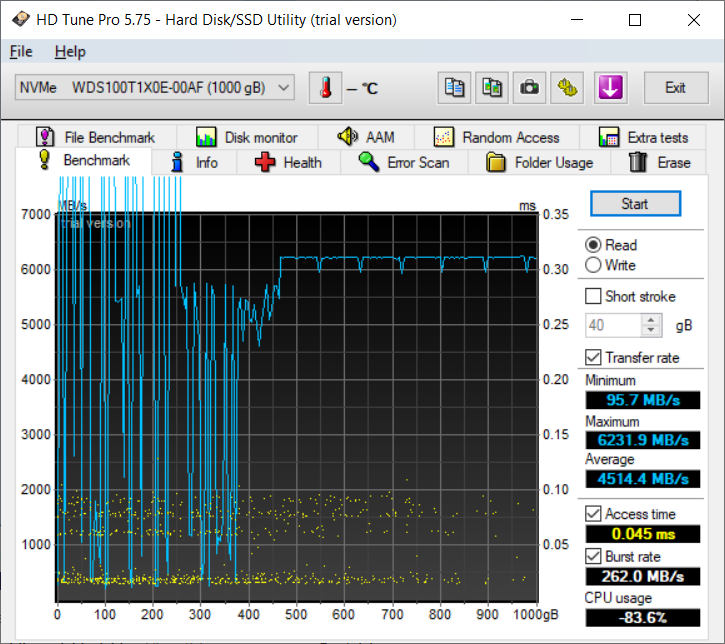This screenshot has width=725, height=644.
Task: Switch to the Info tab
Action: [195, 162]
